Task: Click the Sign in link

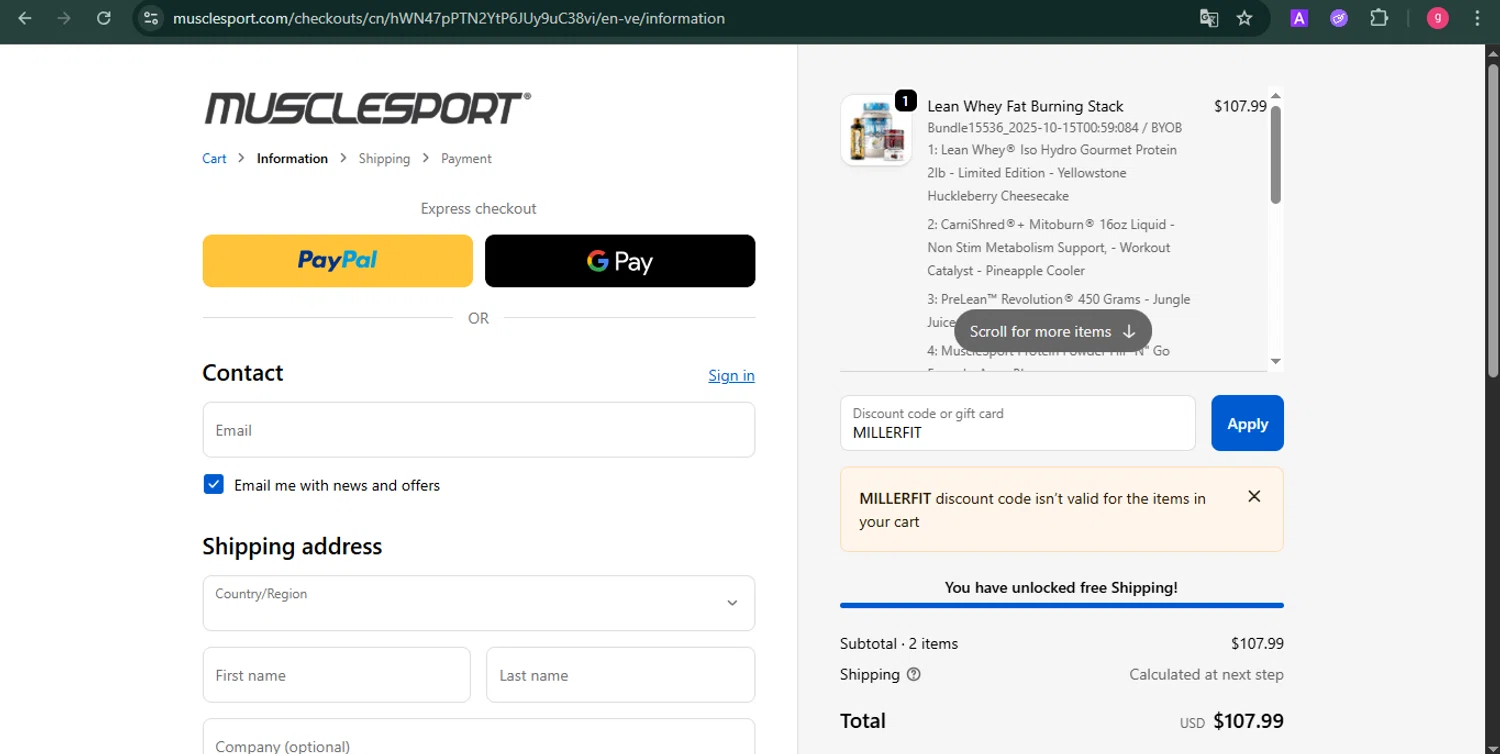Action: 731,375
